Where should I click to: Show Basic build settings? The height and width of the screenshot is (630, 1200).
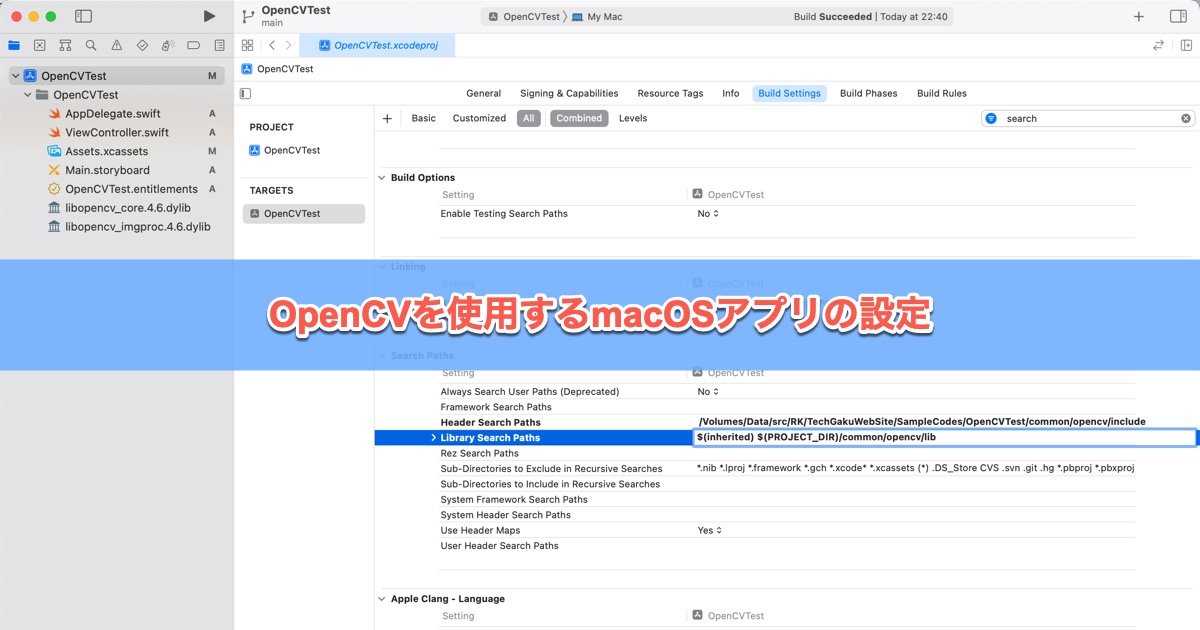coord(424,118)
